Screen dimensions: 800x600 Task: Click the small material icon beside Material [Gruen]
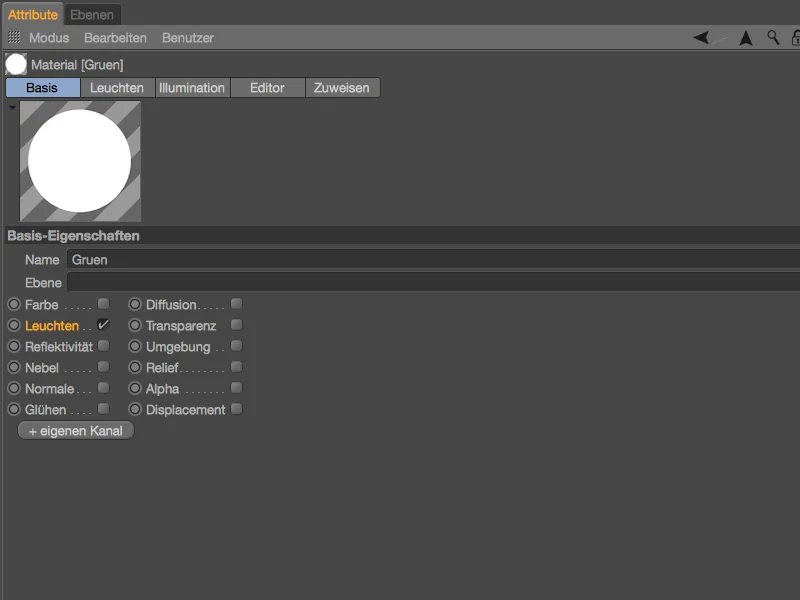[16, 64]
